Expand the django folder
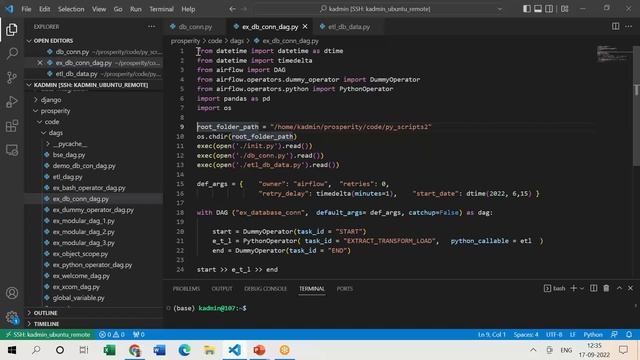 pos(51,100)
